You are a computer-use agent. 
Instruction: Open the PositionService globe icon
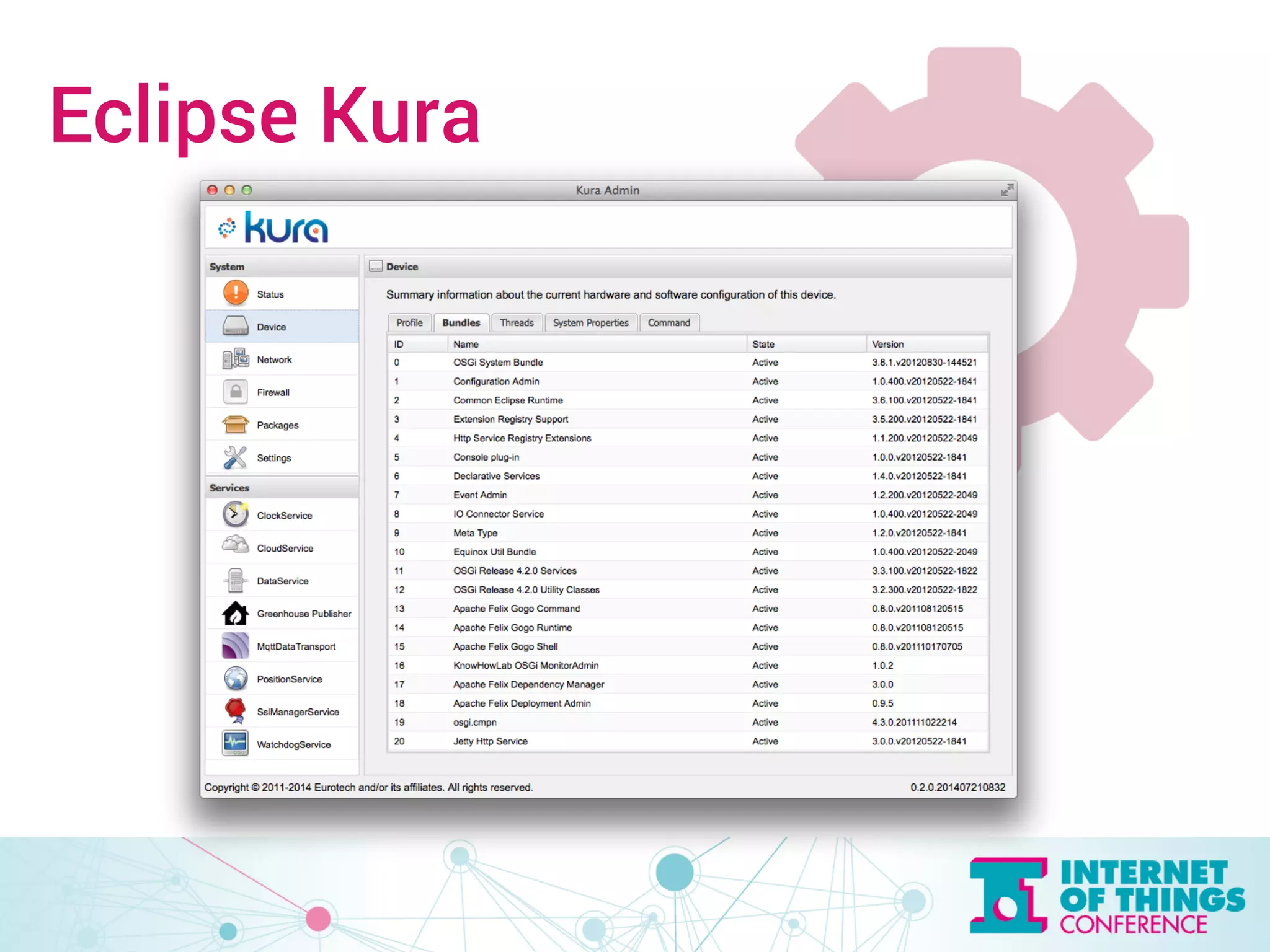236,679
